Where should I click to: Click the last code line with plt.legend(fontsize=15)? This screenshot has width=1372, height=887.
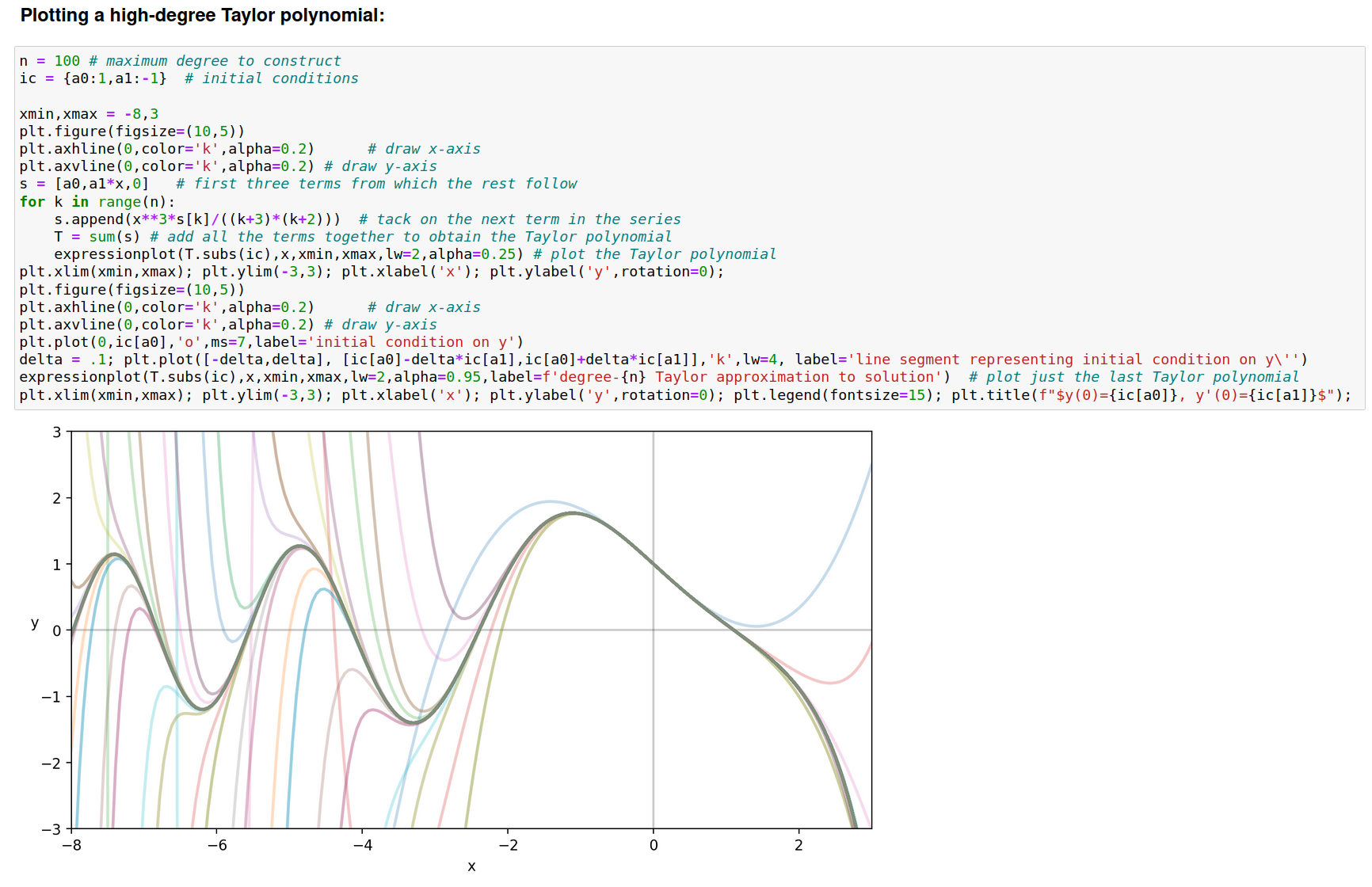[685, 394]
